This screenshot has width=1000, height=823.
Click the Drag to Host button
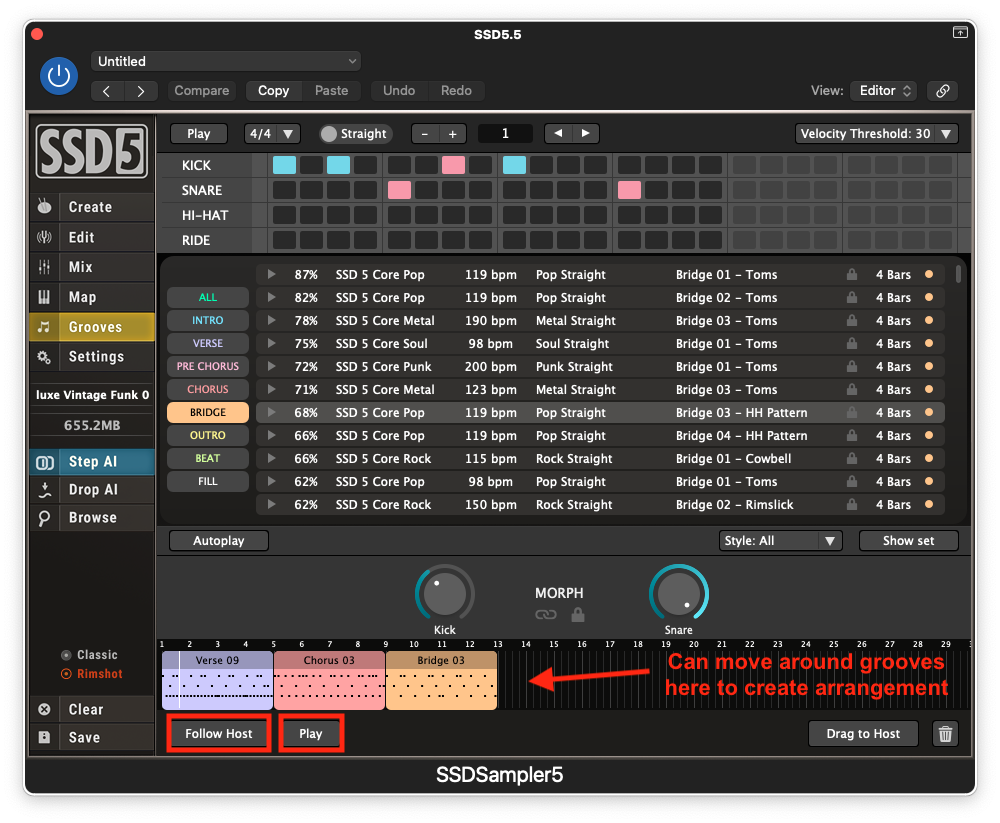863,734
